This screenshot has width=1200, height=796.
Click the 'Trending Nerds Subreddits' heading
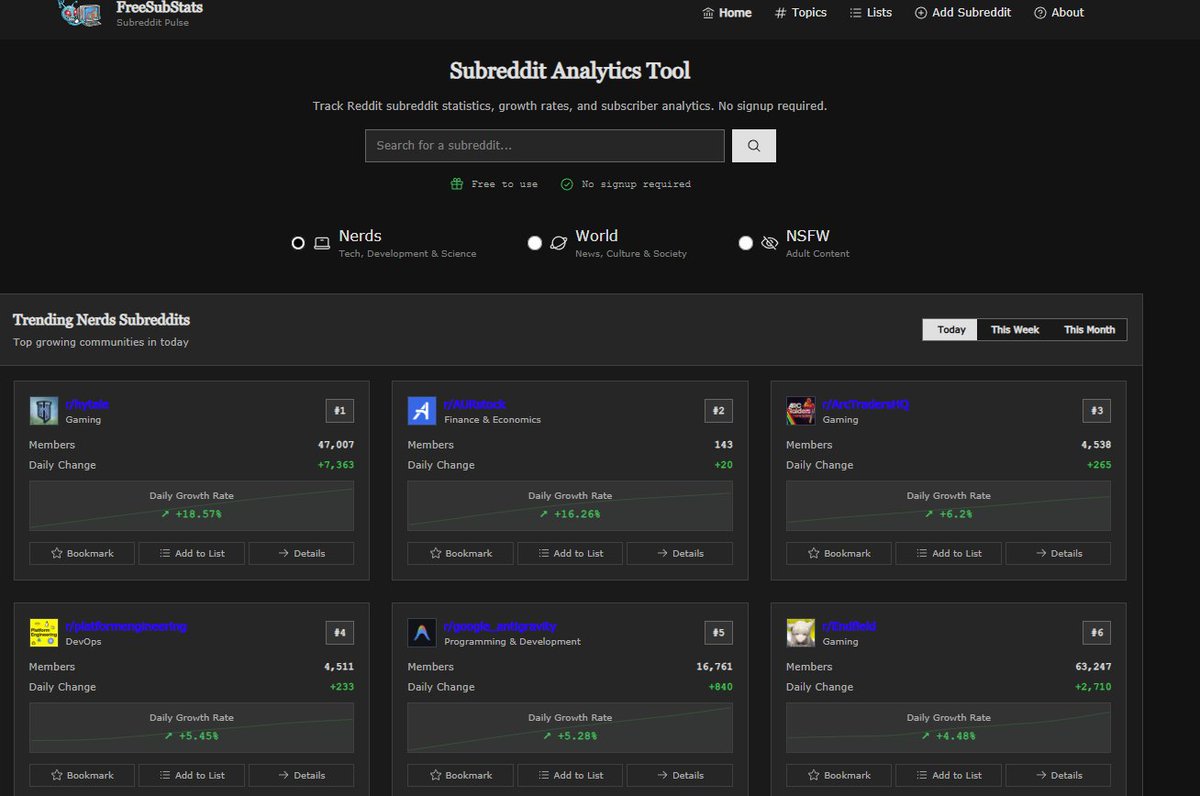coord(101,320)
